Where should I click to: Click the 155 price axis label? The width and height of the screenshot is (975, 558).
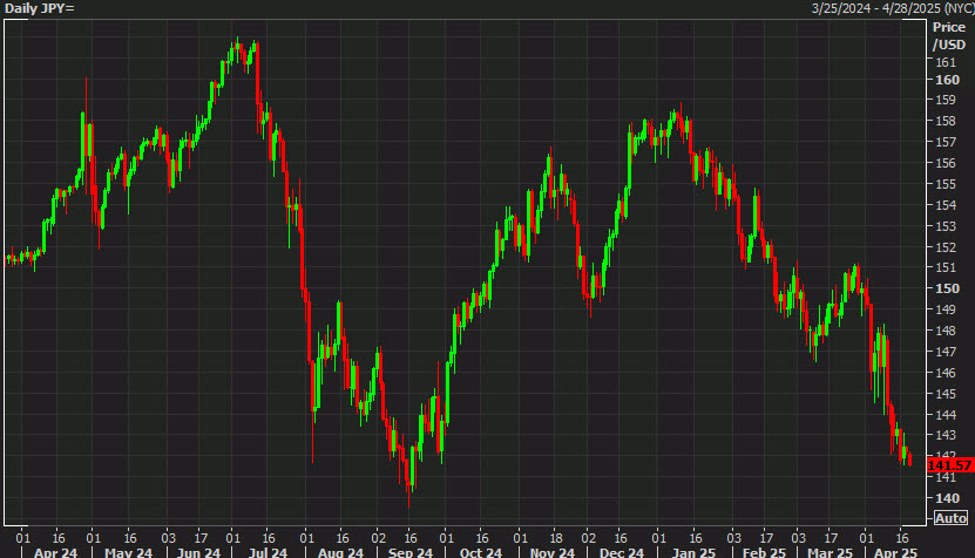(x=945, y=184)
